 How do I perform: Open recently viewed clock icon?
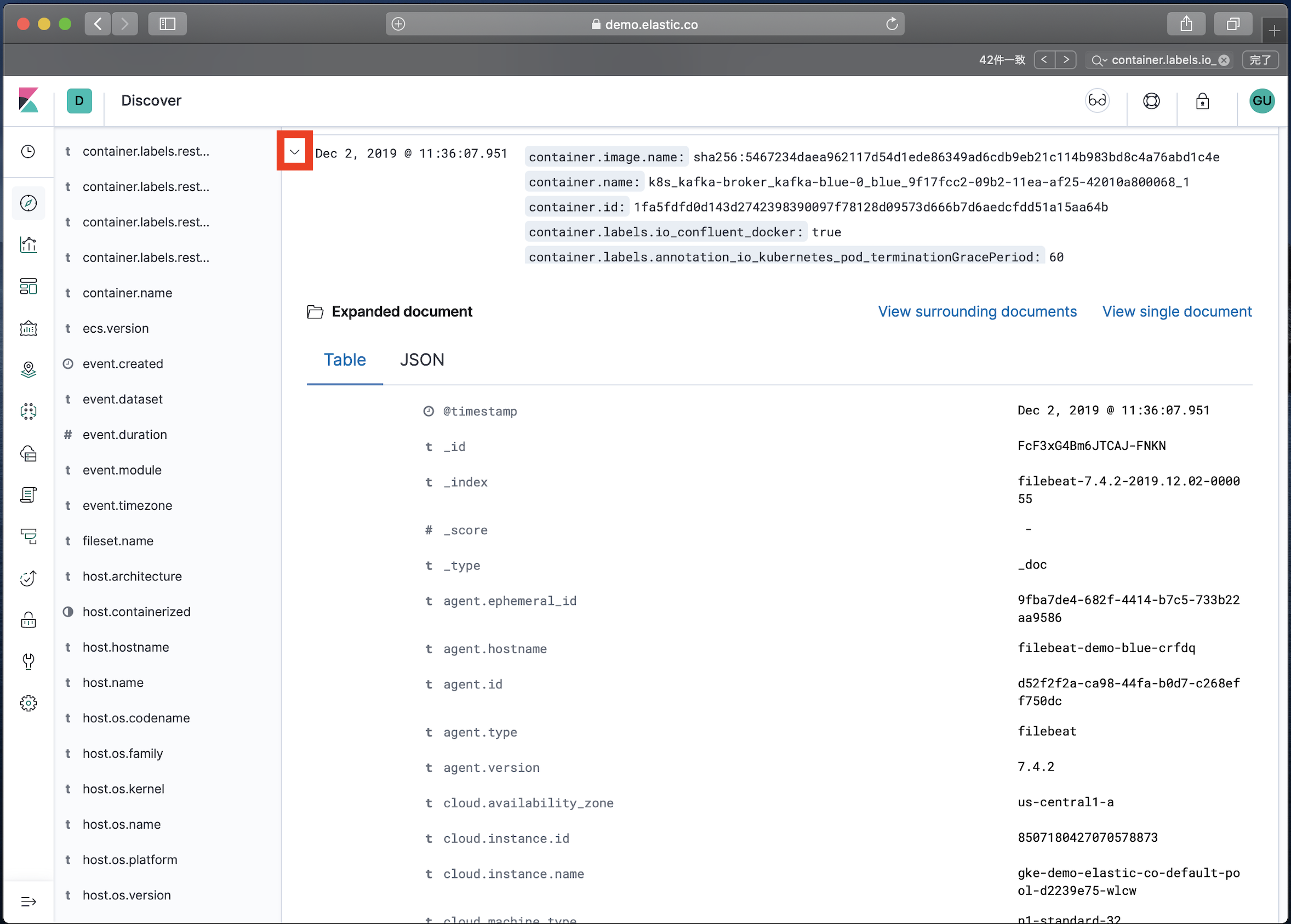click(x=28, y=151)
